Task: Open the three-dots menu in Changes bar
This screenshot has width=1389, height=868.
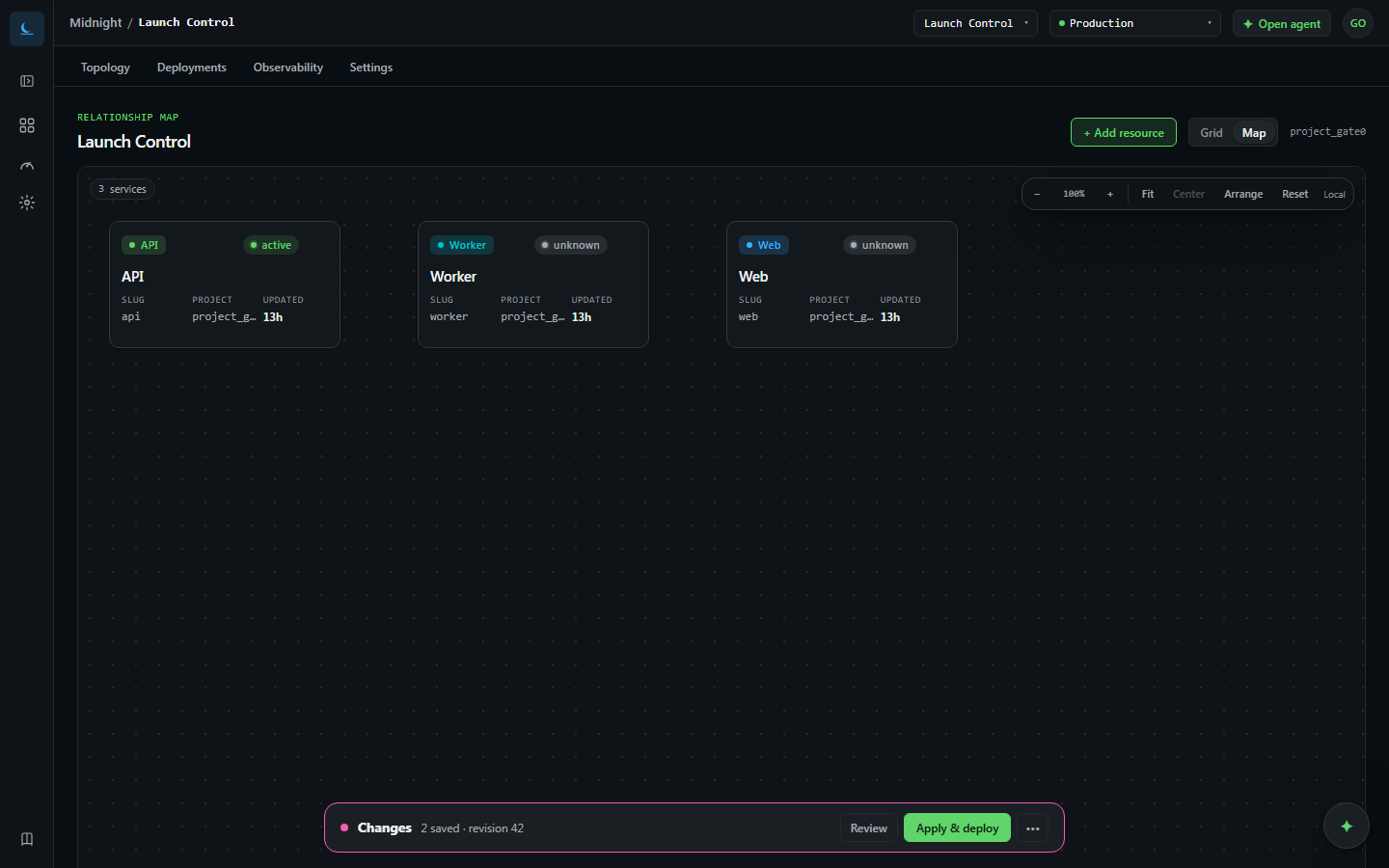Action: pyautogui.click(x=1033, y=828)
